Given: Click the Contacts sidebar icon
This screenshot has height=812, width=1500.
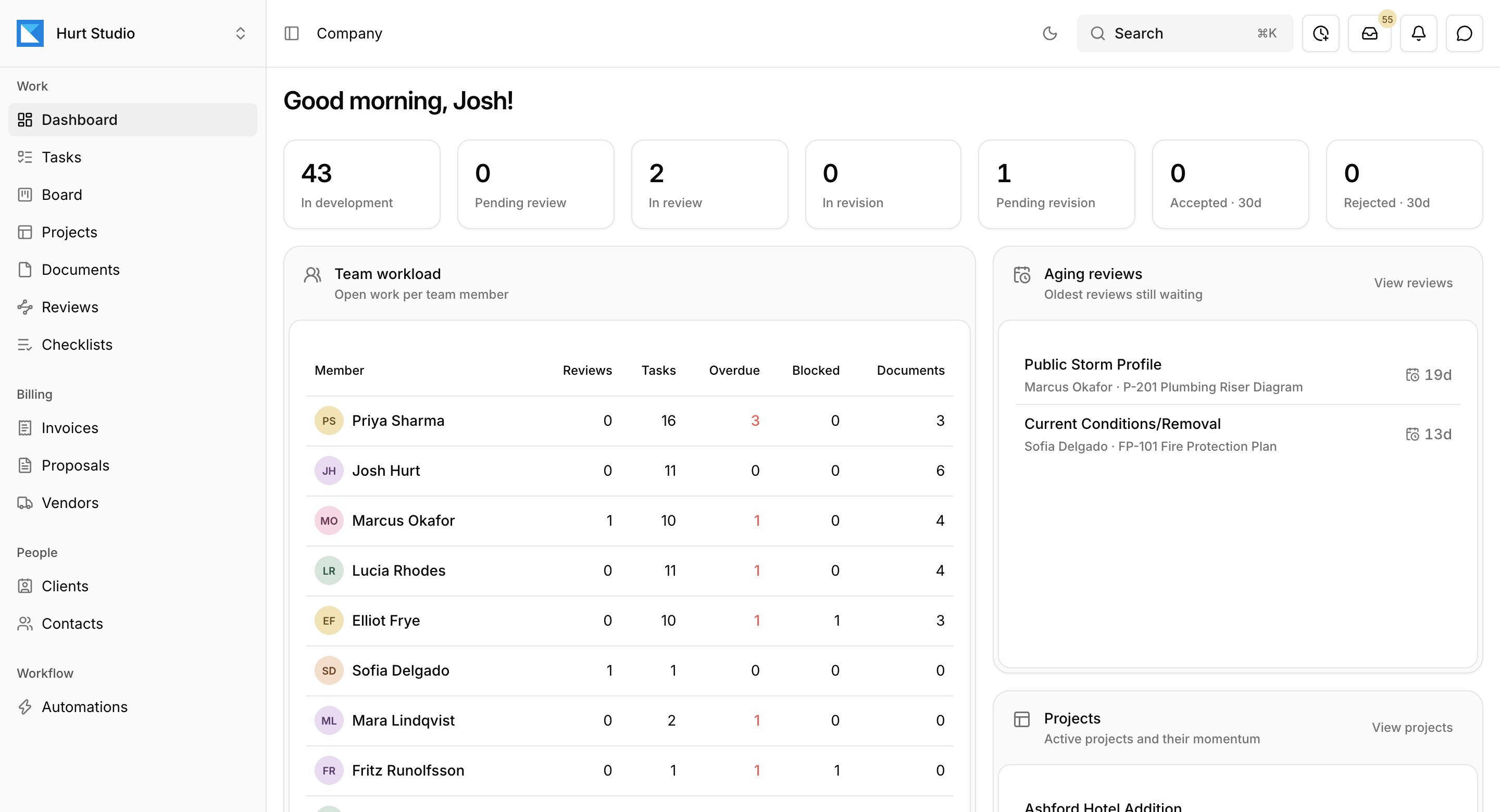Looking at the screenshot, I should tap(25, 624).
